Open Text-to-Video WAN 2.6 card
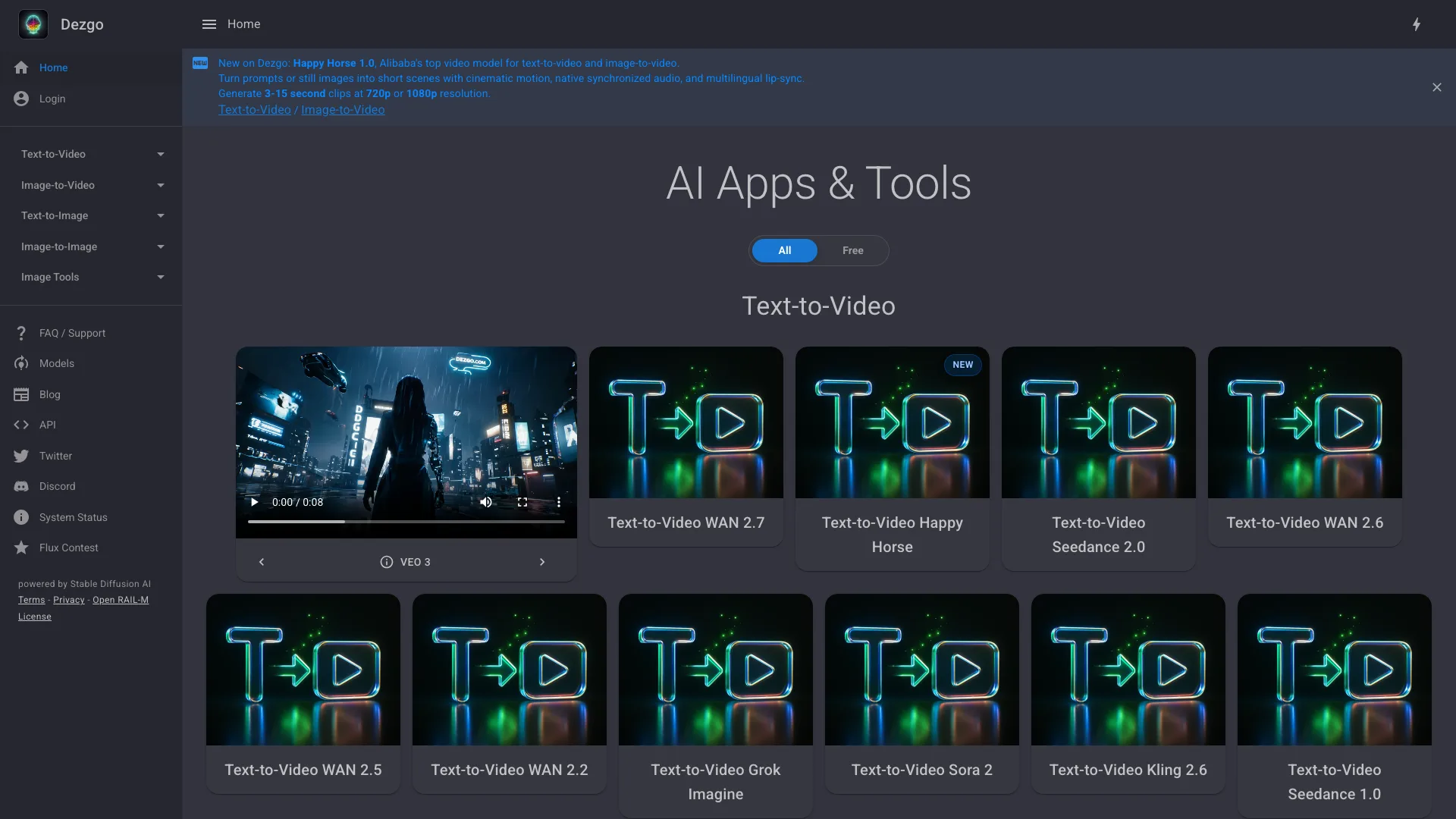Image resolution: width=1456 pixels, height=819 pixels. 1305,447
